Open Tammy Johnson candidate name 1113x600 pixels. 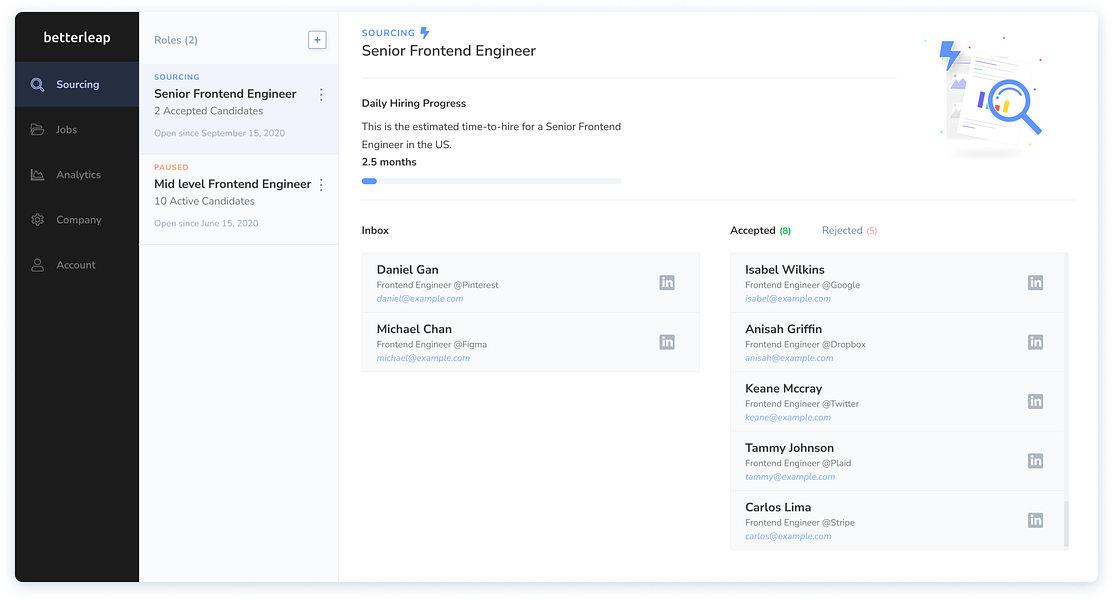[x=789, y=448]
